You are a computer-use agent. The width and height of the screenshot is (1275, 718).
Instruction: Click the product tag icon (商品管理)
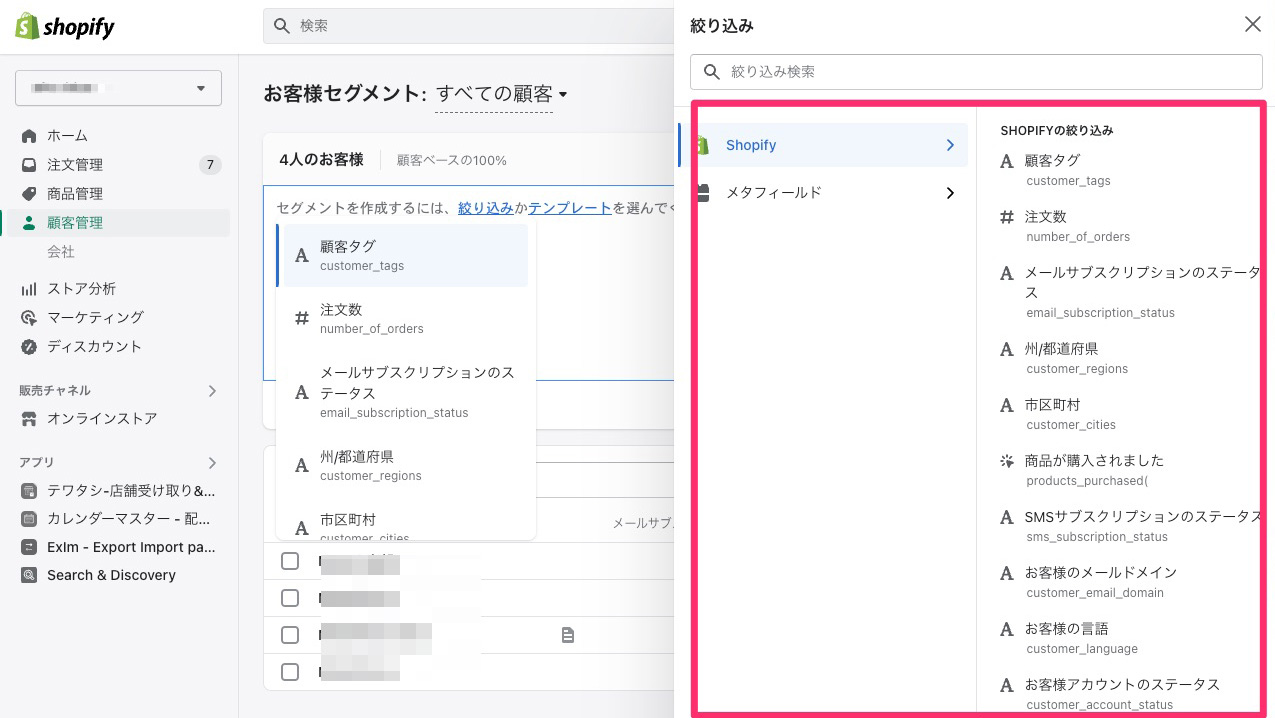(29, 194)
